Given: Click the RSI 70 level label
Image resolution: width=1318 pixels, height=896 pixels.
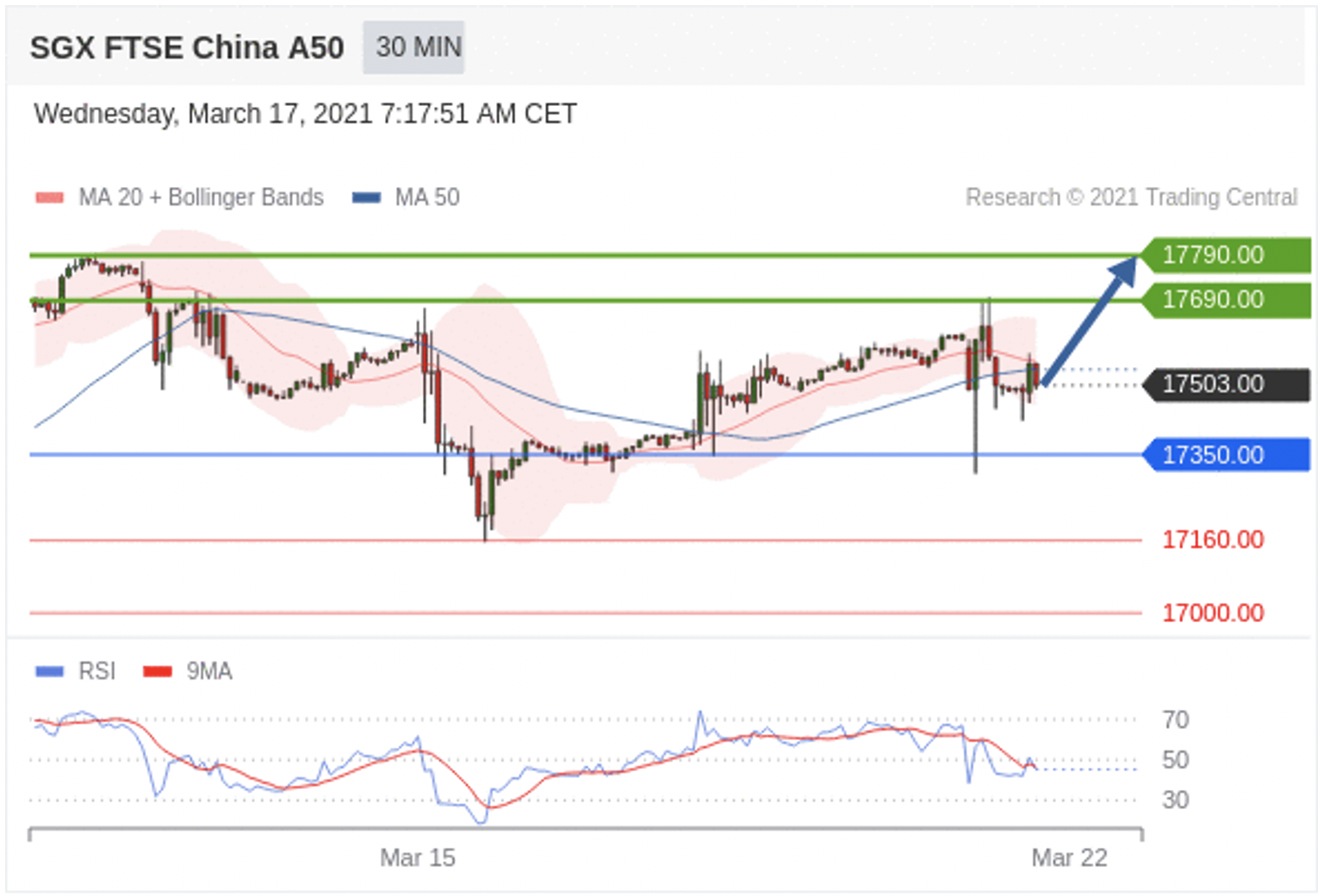Looking at the screenshot, I should point(1175,720).
